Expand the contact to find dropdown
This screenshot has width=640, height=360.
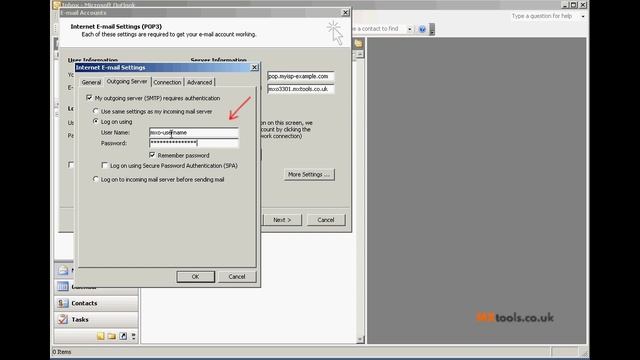(x=409, y=29)
